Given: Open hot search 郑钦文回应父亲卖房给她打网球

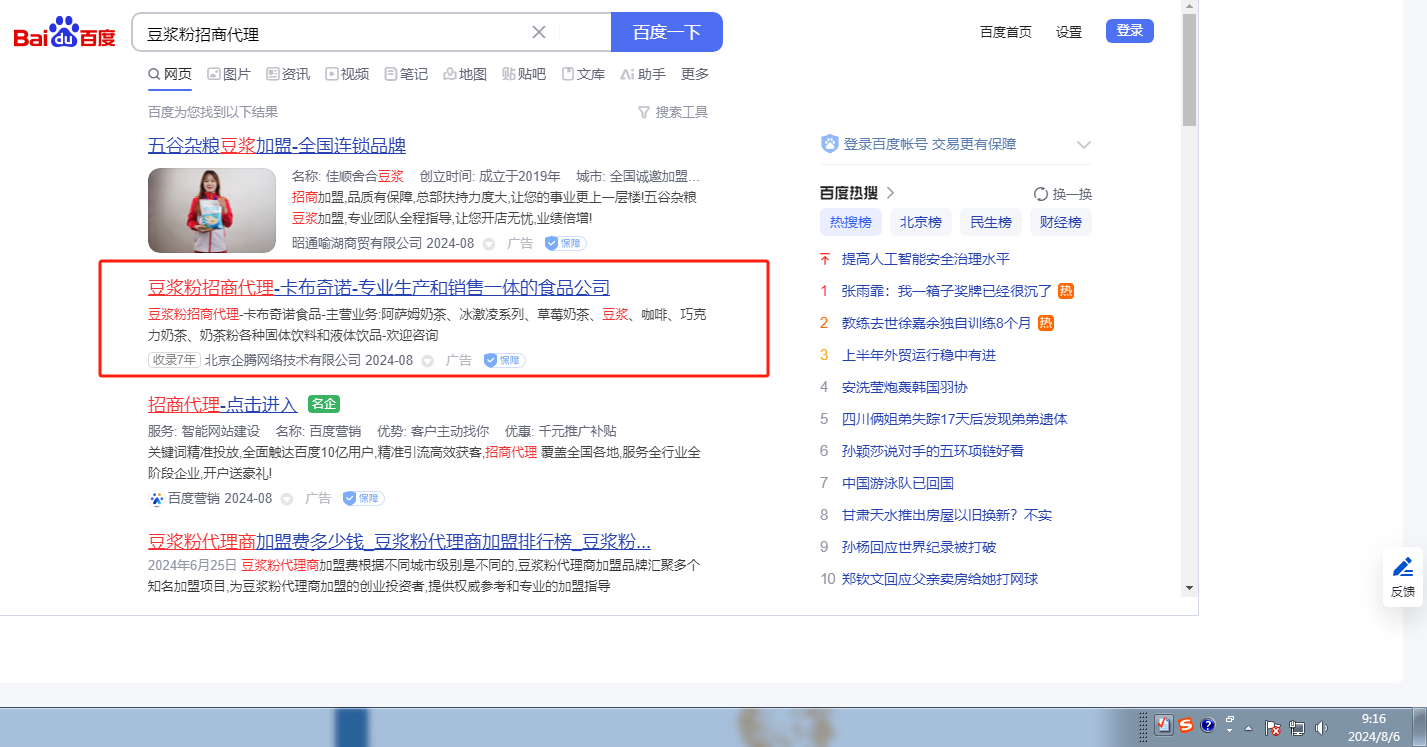Looking at the screenshot, I should [x=940, y=579].
